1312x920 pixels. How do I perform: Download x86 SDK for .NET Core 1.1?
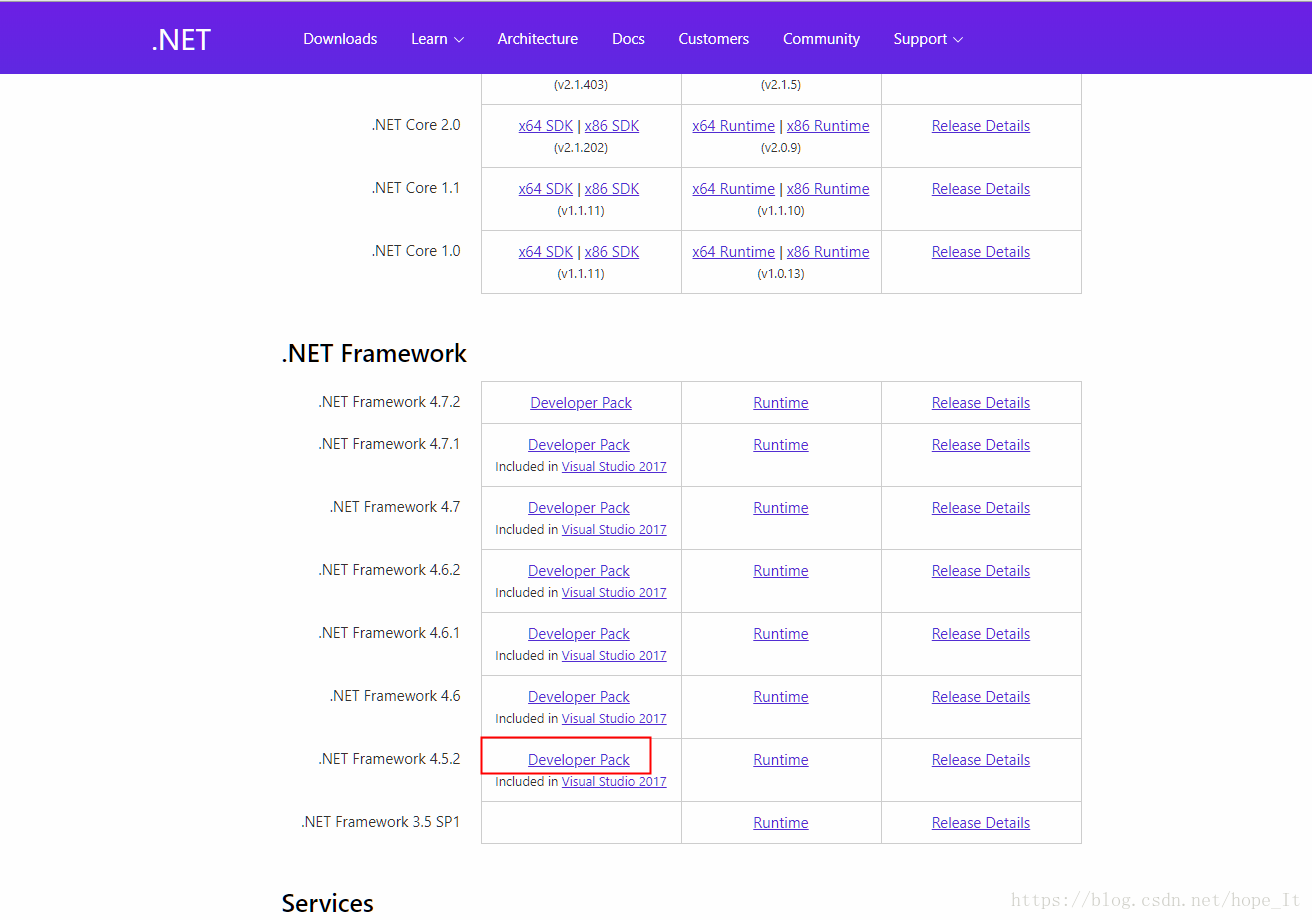(612, 189)
